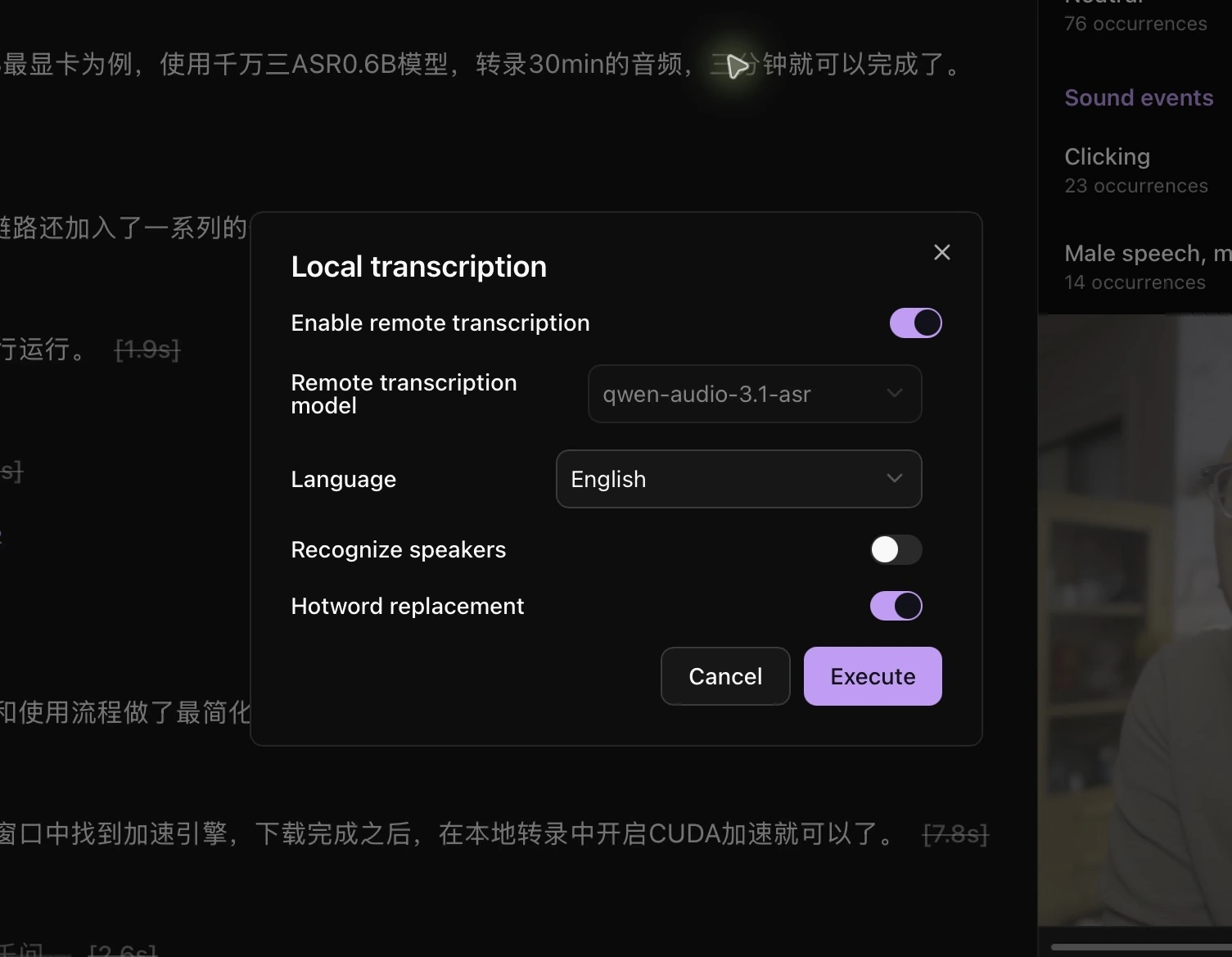The height and width of the screenshot is (957, 1232).
Task: Open the Language dropdown showing English
Action: pyautogui.click(x=738, y=479)
